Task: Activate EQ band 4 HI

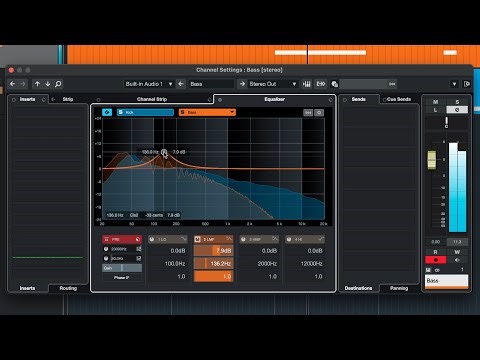Action: (x=289, y=239)
